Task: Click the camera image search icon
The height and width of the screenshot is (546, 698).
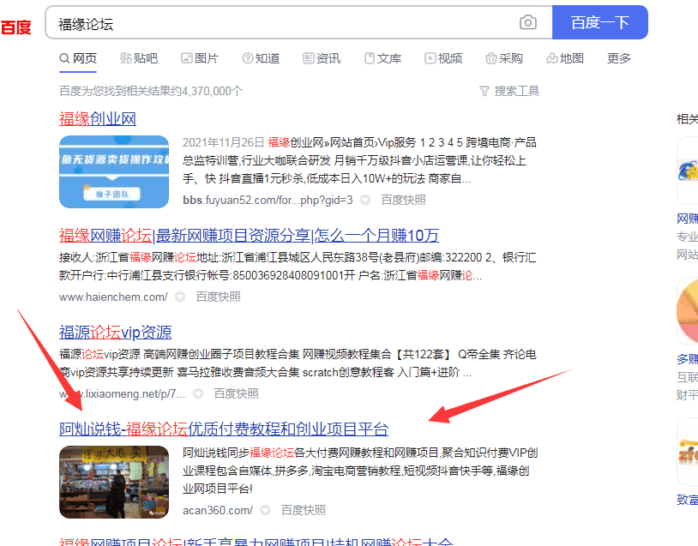Action: 528,22
